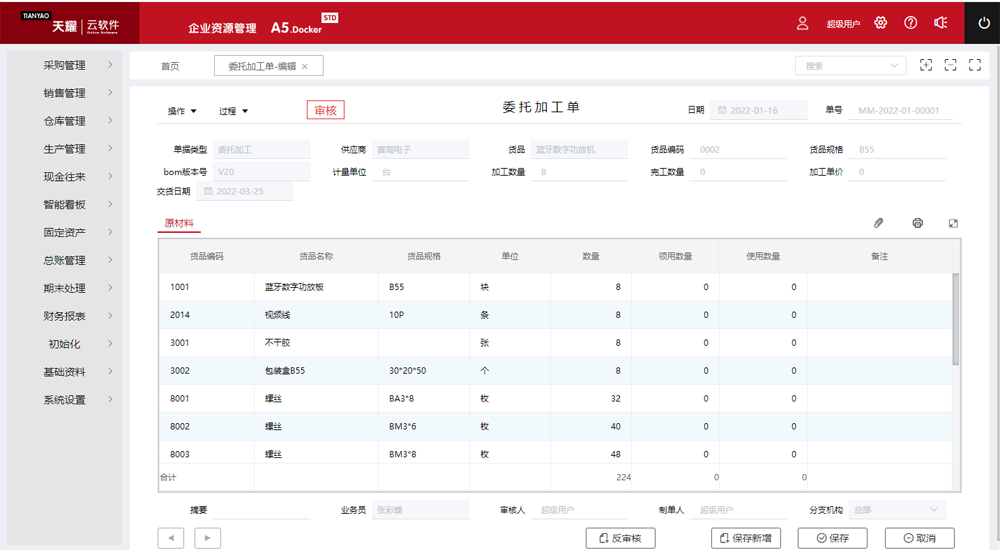Expand 现金往来 sidebar menu
This screenshot has height=550, width=1000.
click(x=64, y=177)
